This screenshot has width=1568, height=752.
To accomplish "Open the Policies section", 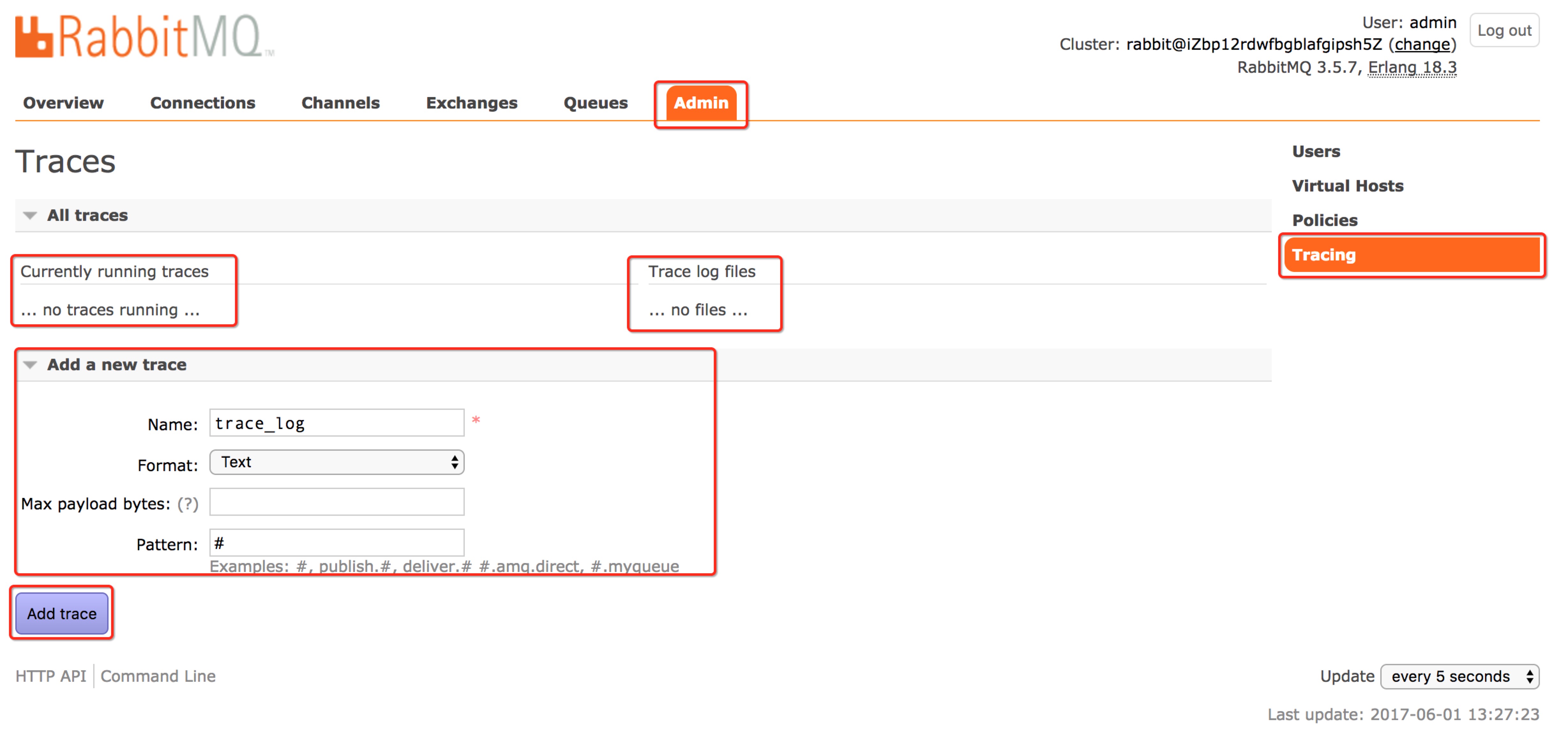I will click(x=1324, y=220).
